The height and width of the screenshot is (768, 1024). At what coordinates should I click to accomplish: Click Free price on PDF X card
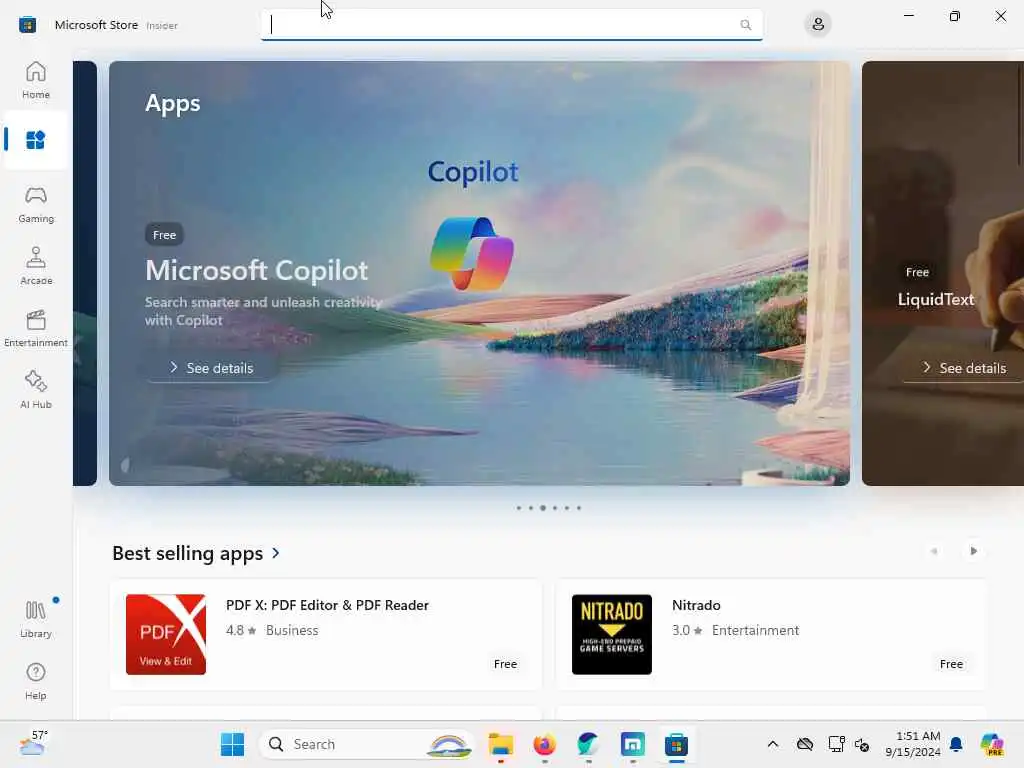tap(505, 664)
